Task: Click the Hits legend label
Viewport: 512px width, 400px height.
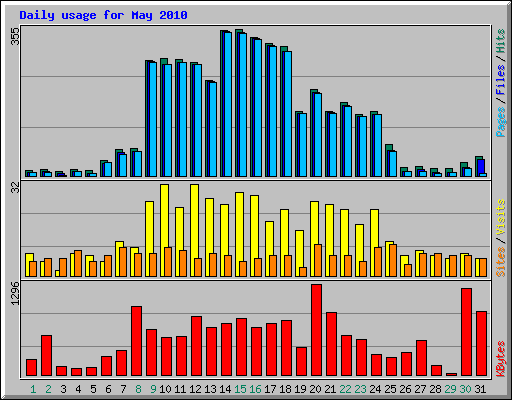Action: 500,41
